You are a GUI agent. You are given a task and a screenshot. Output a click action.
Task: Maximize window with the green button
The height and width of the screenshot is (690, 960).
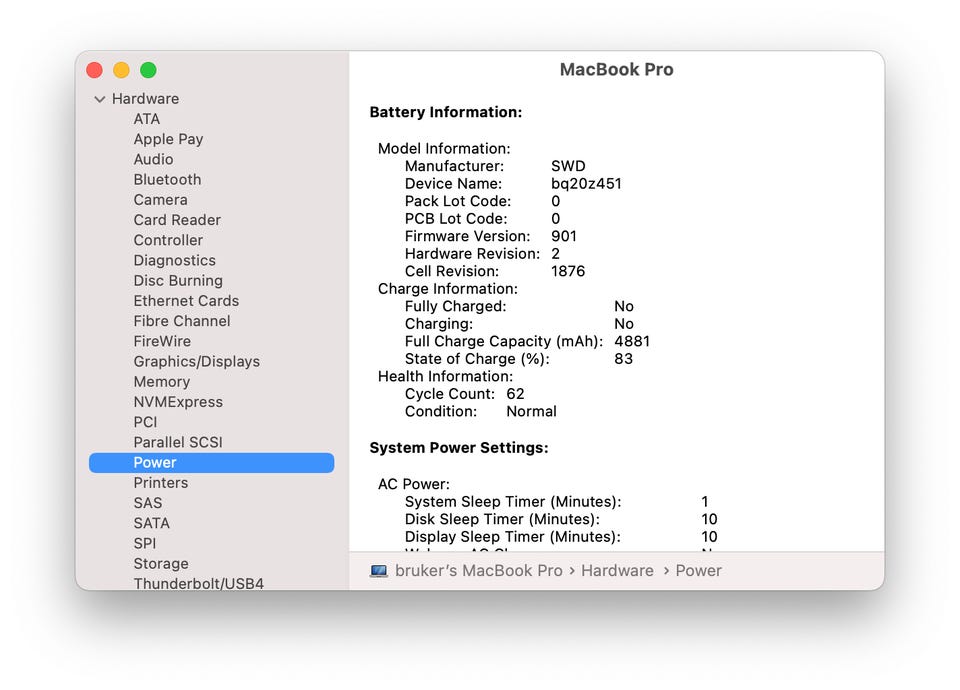148,70
